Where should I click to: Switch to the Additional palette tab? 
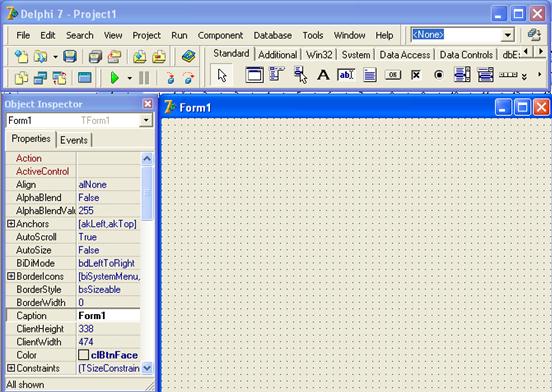click(277, 55)
